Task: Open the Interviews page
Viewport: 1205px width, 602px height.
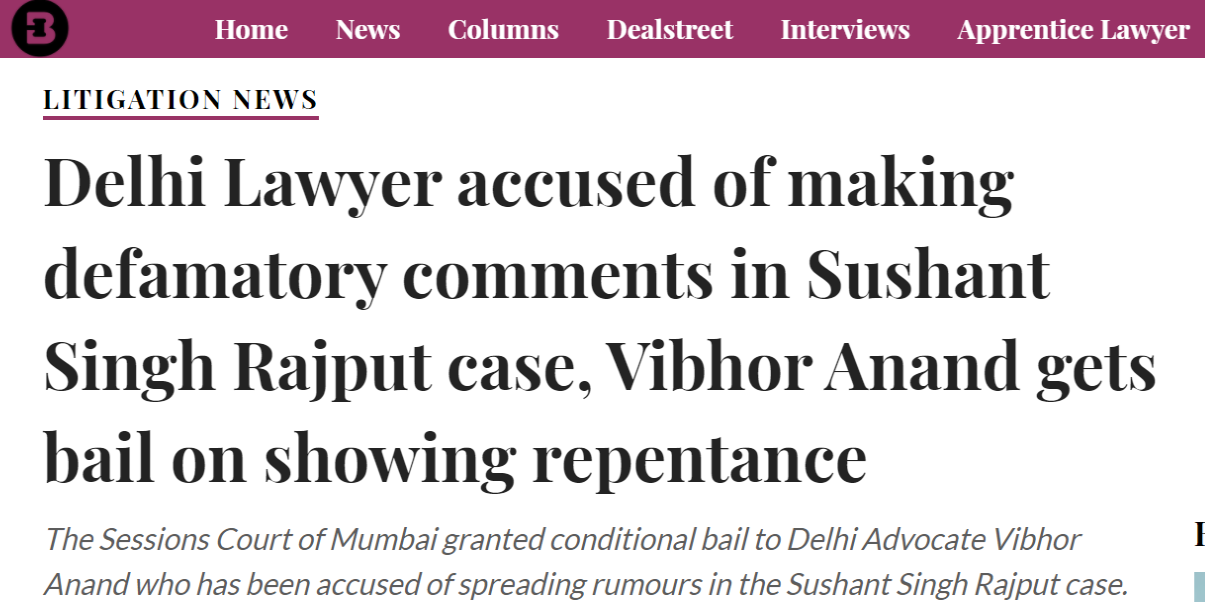Action: pos(845,30)
